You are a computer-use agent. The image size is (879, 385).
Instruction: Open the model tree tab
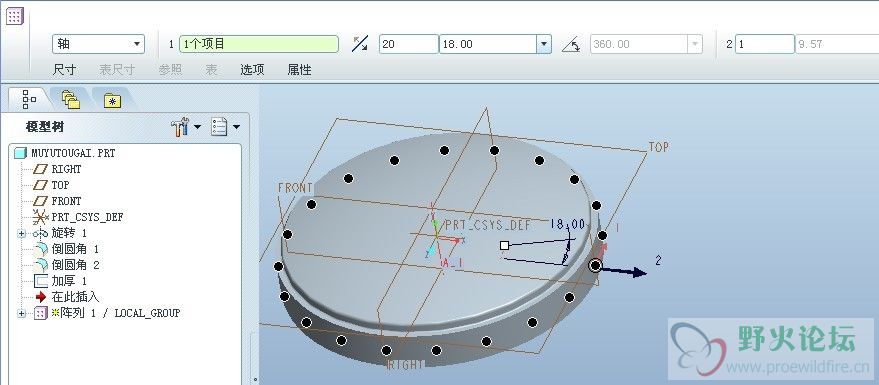click(28, 99)
